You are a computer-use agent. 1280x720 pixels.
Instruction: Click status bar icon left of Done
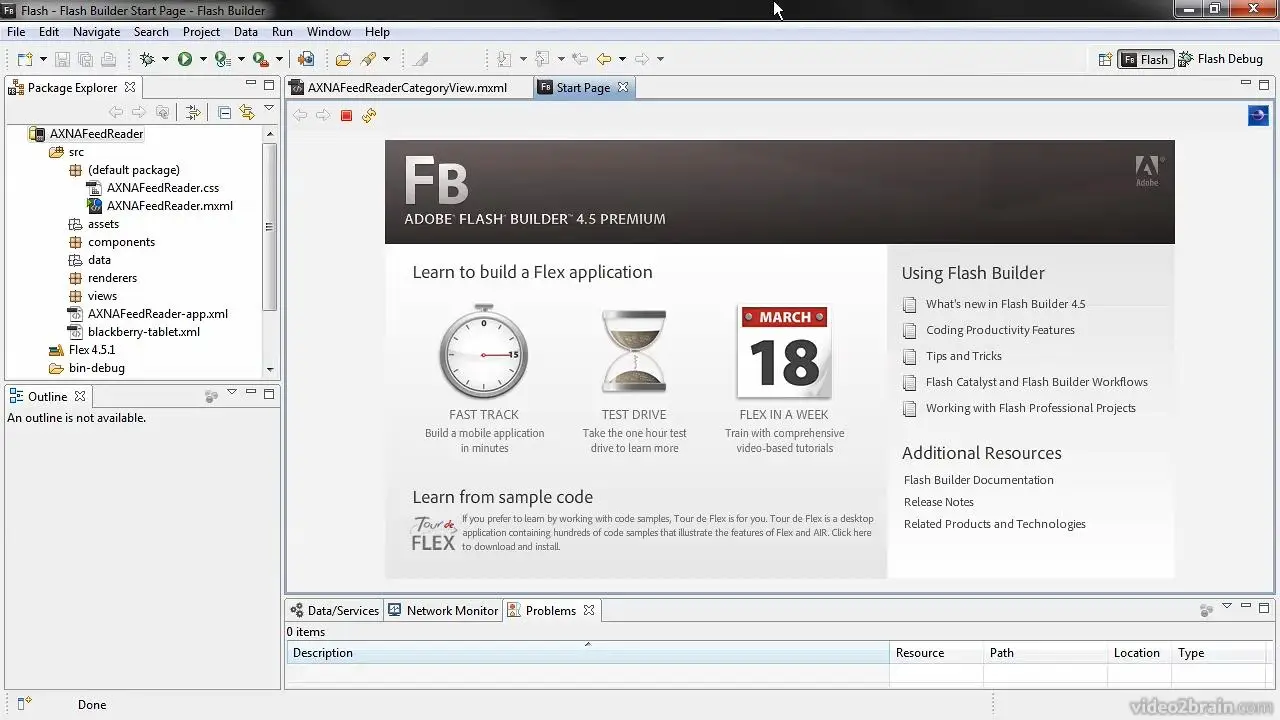click(x=25, y=704)
